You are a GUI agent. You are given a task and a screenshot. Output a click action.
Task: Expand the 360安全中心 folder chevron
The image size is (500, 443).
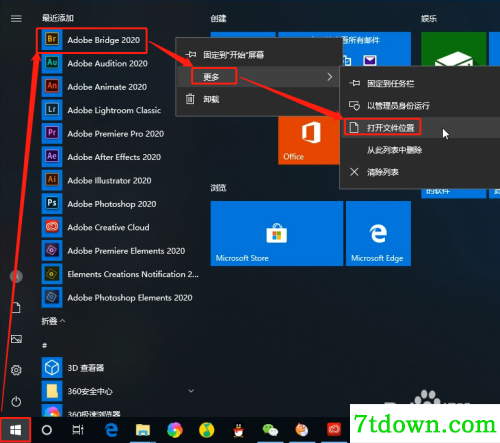pyautogui.click(x=191, y=391)
